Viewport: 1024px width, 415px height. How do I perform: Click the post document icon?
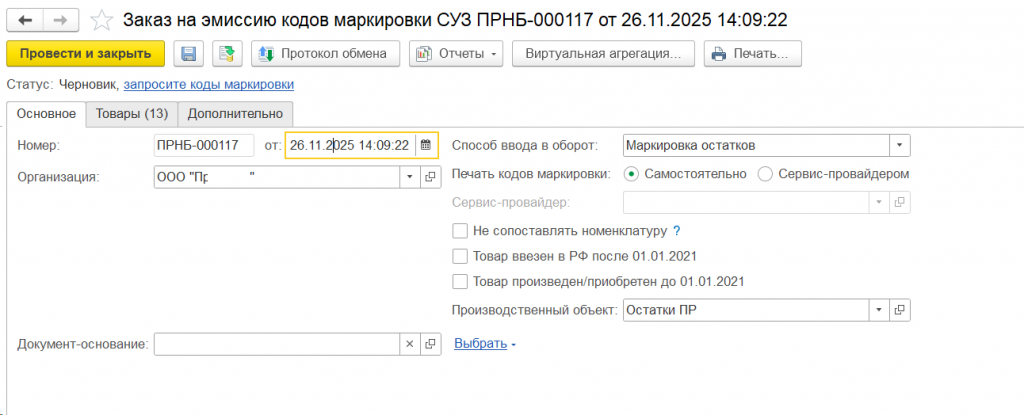click(227, 54)
